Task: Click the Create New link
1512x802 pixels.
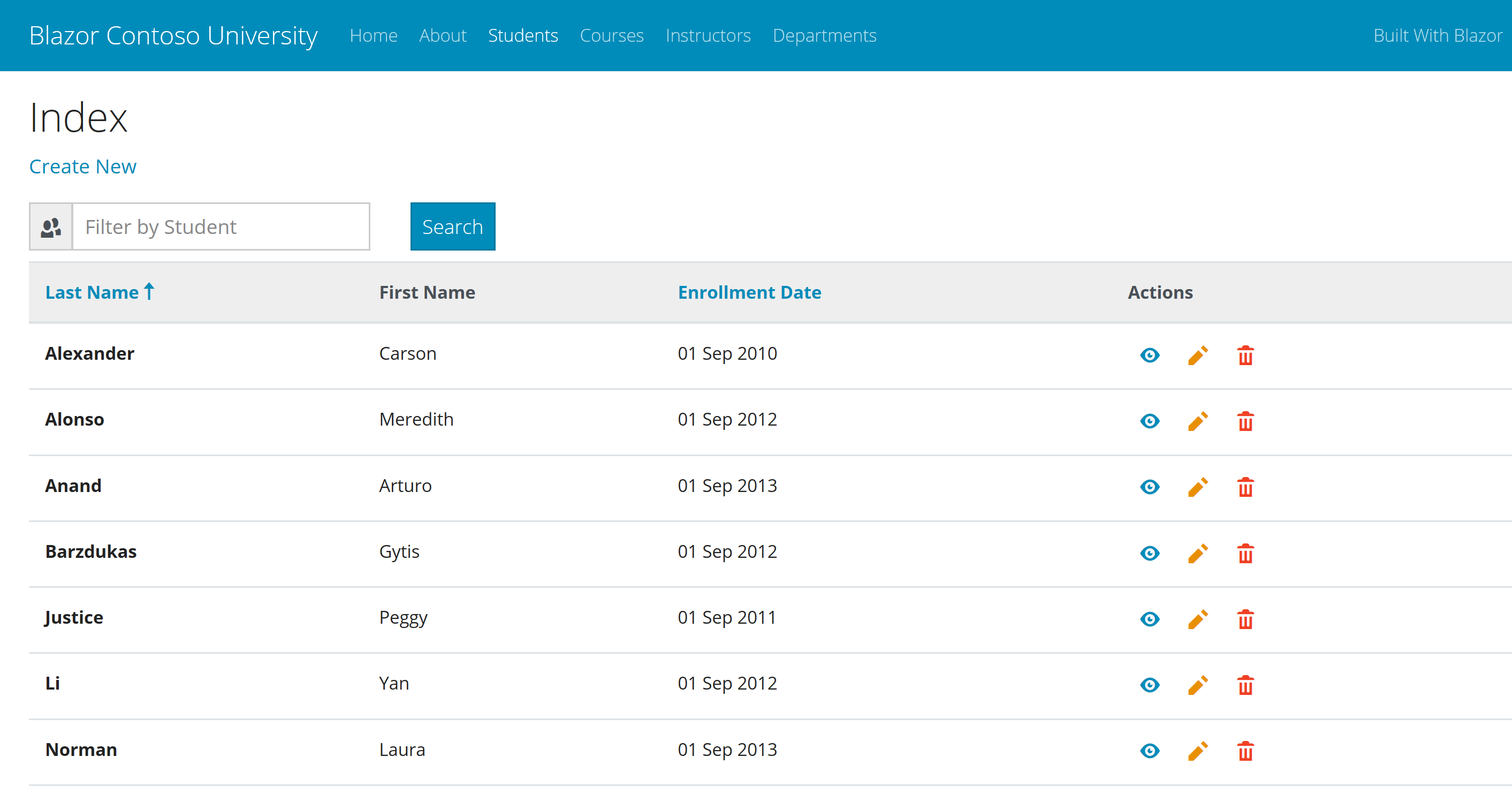Action: pos(83,166)
